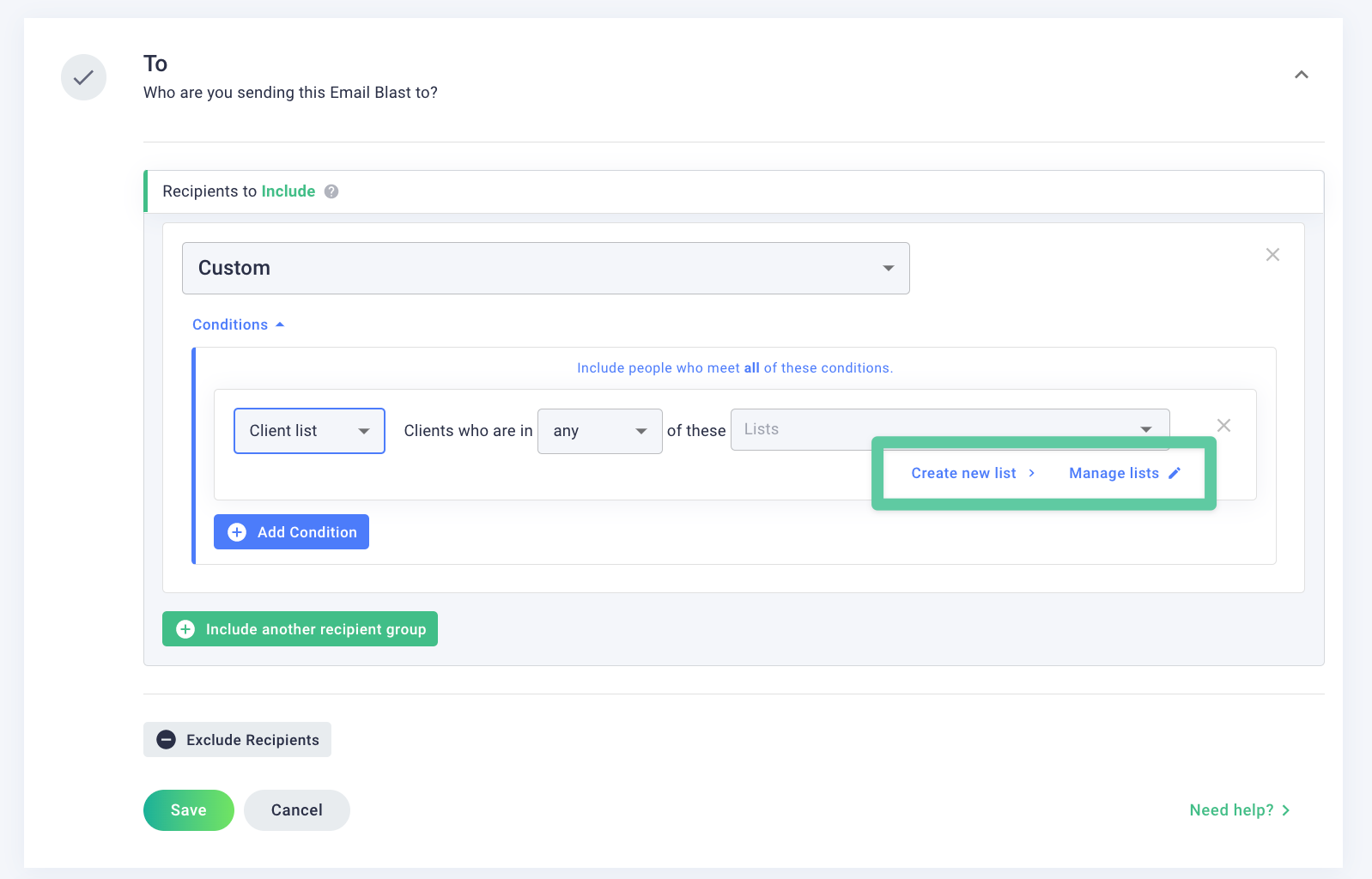Click the Add Condition button
This screenshot has width=1372, height=879.
pyautogui.click(x=291, y=532)
